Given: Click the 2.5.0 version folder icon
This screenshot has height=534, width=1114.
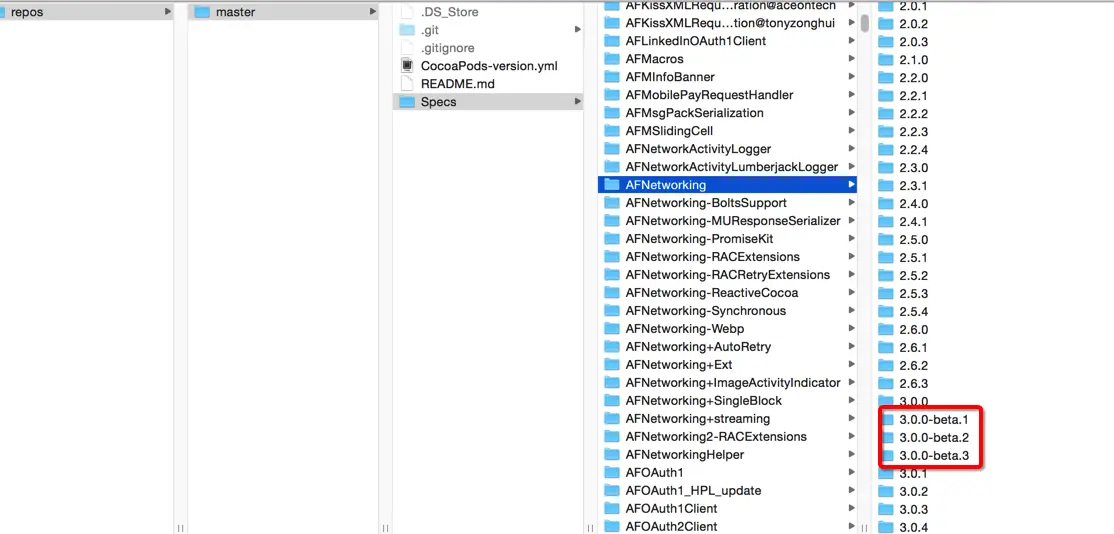Looking at the screenshot, I should click(885, 239).
